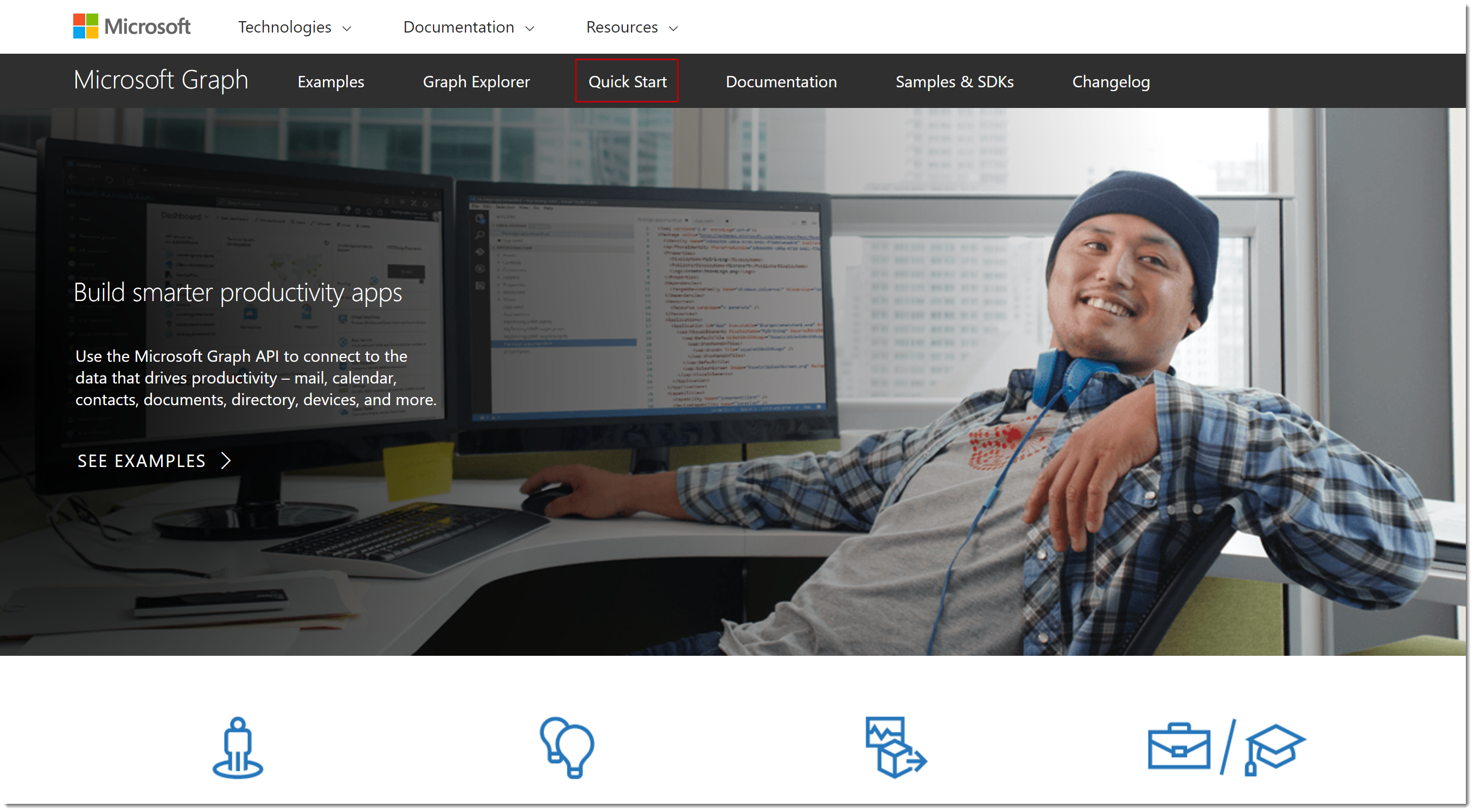
Task: Open the Quick Start tab
Action: pos(627,81)
